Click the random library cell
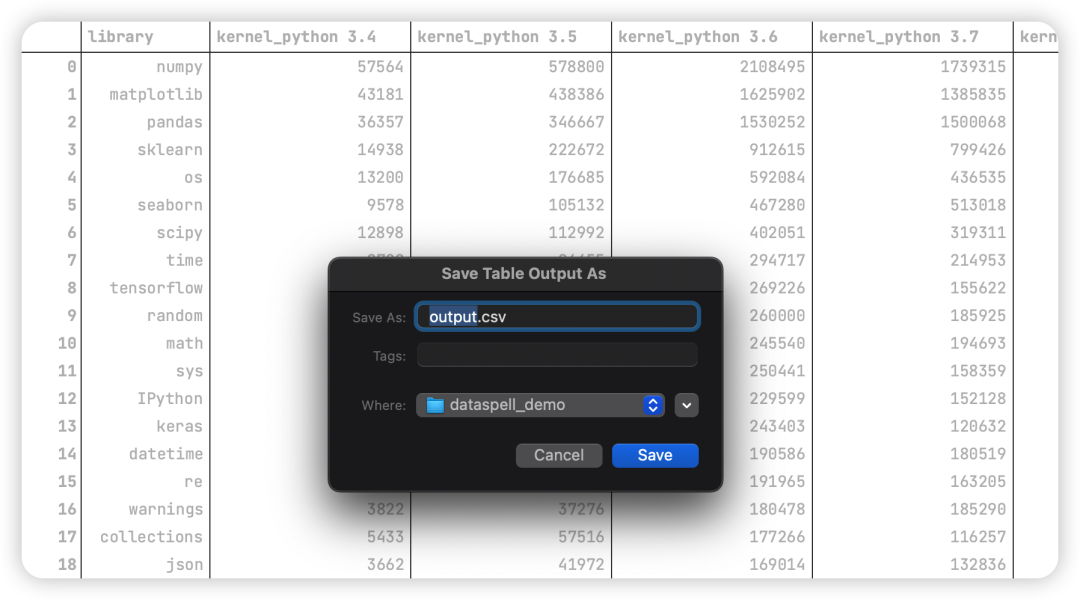This screenshot has width=1080, height=600. click(x=174, y=315)
